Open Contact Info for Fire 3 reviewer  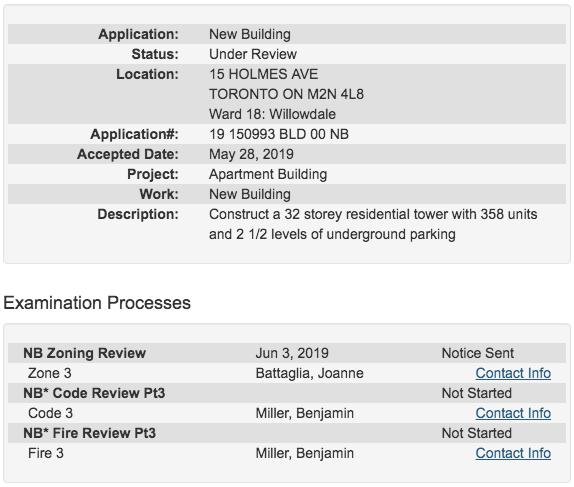point(513,453)
